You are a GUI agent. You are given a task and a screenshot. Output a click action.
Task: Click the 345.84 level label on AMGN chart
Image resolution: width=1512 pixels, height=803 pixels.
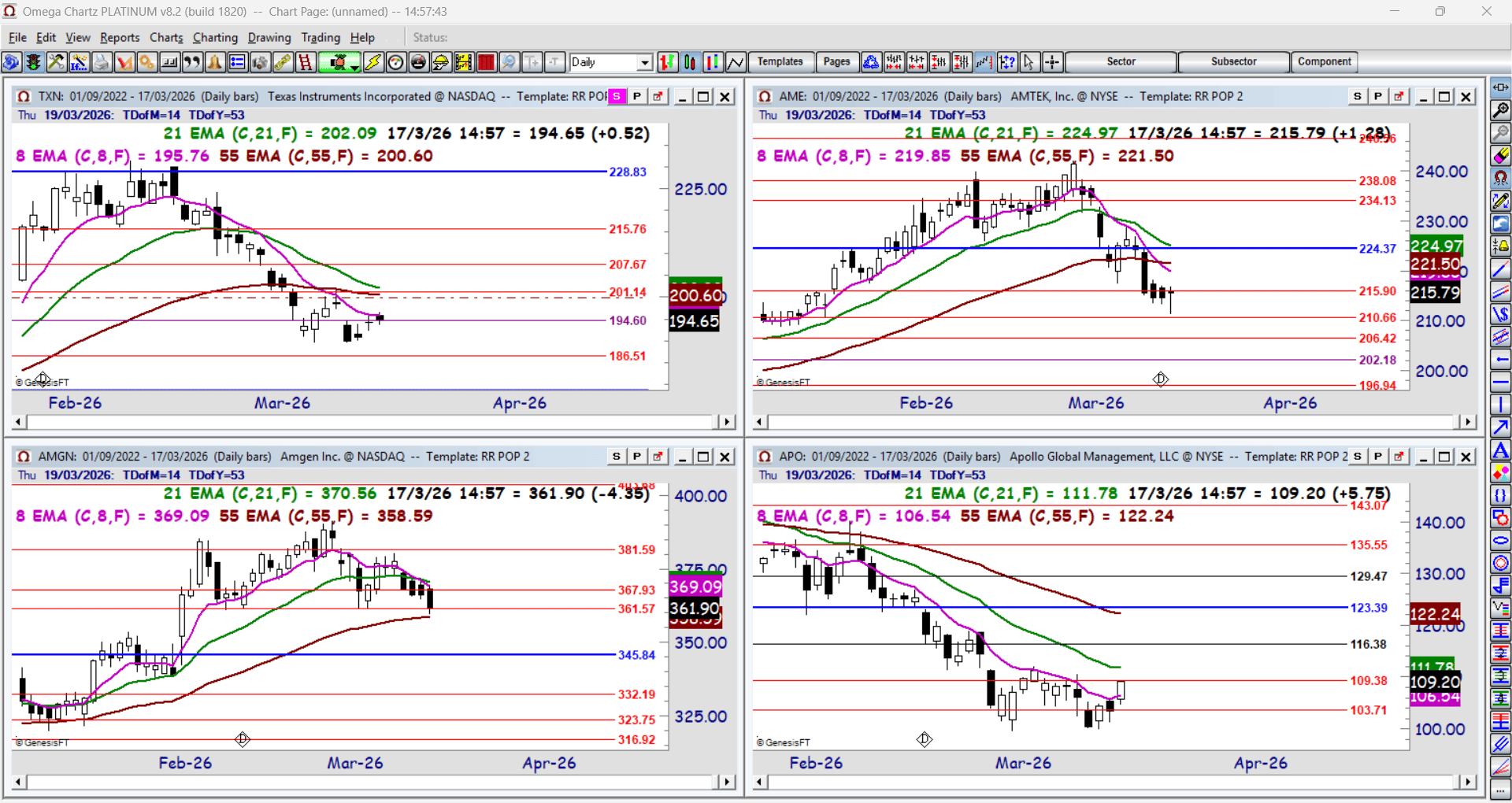636,655
